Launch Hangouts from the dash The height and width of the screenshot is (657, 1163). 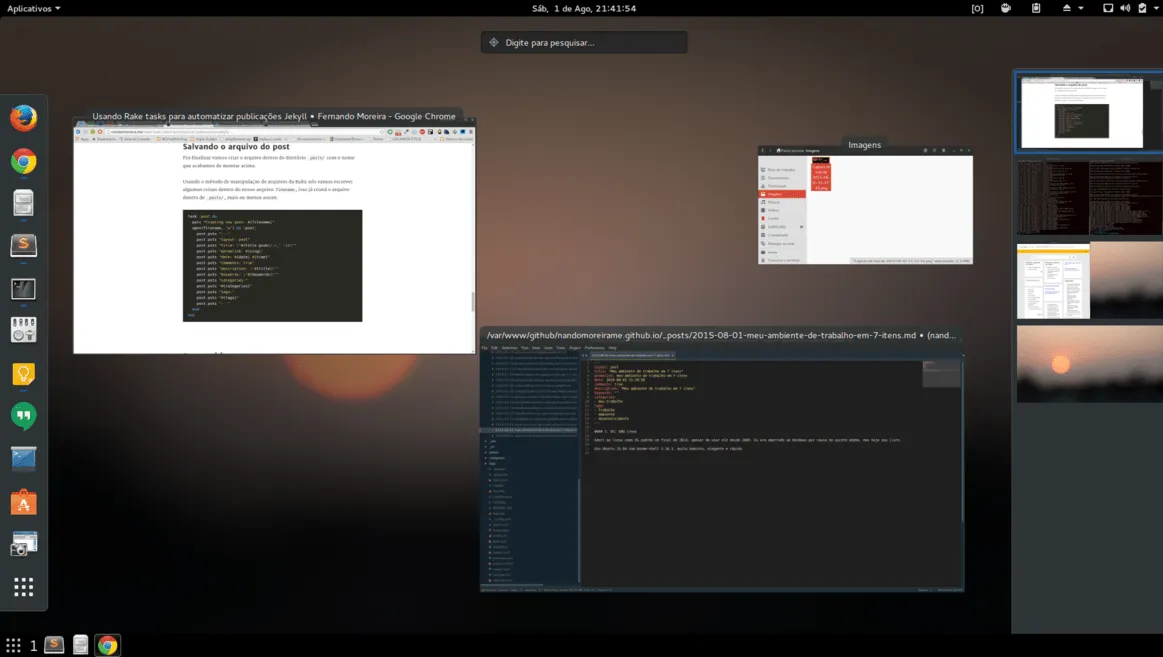pyautogui.click(x=24, y=416)
